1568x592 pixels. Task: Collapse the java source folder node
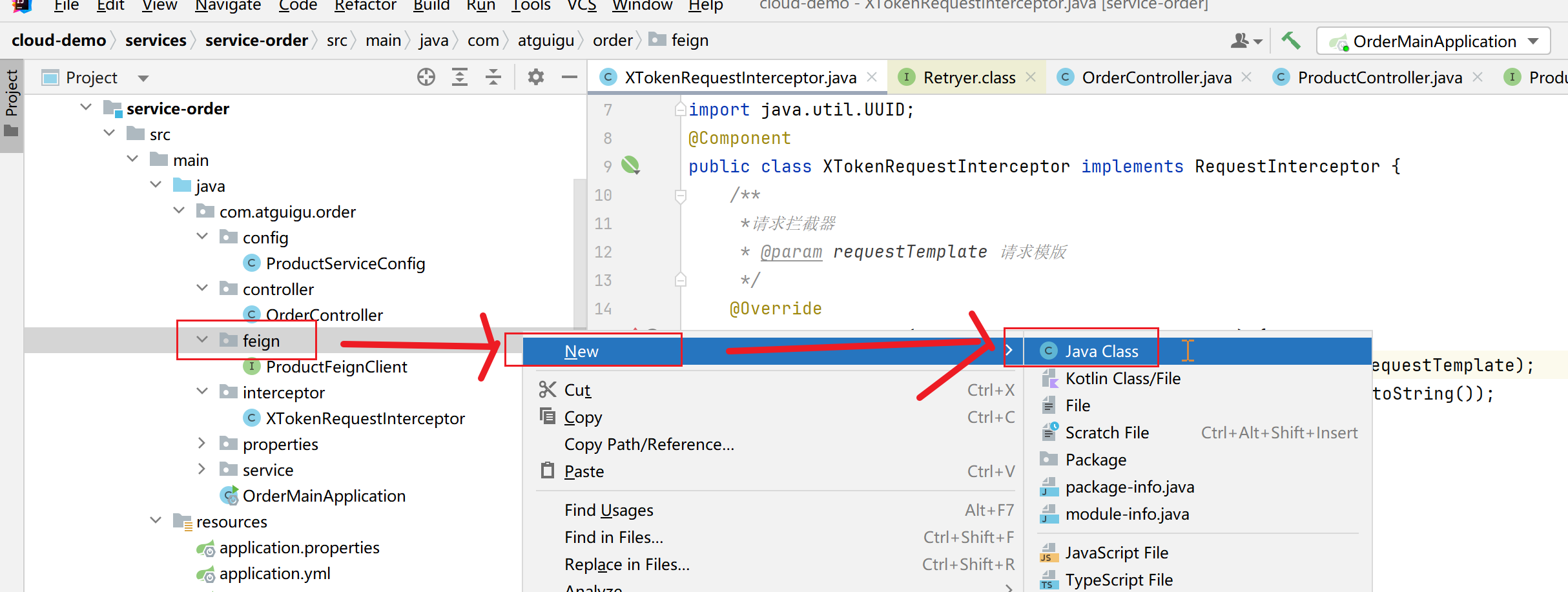coord(156,185)
